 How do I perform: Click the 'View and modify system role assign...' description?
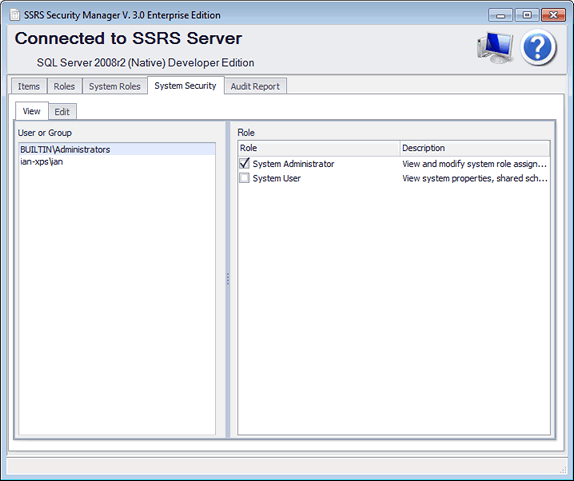coord(474,164)
